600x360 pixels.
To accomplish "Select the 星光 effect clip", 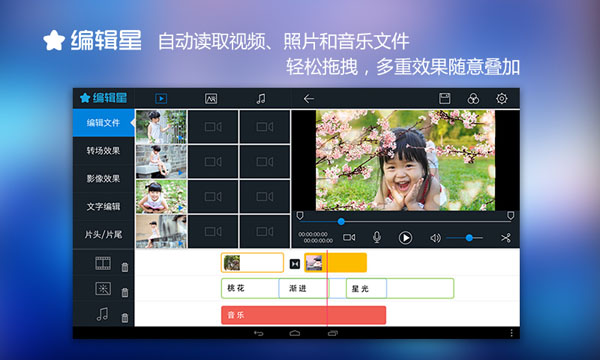I will [366, 288].
